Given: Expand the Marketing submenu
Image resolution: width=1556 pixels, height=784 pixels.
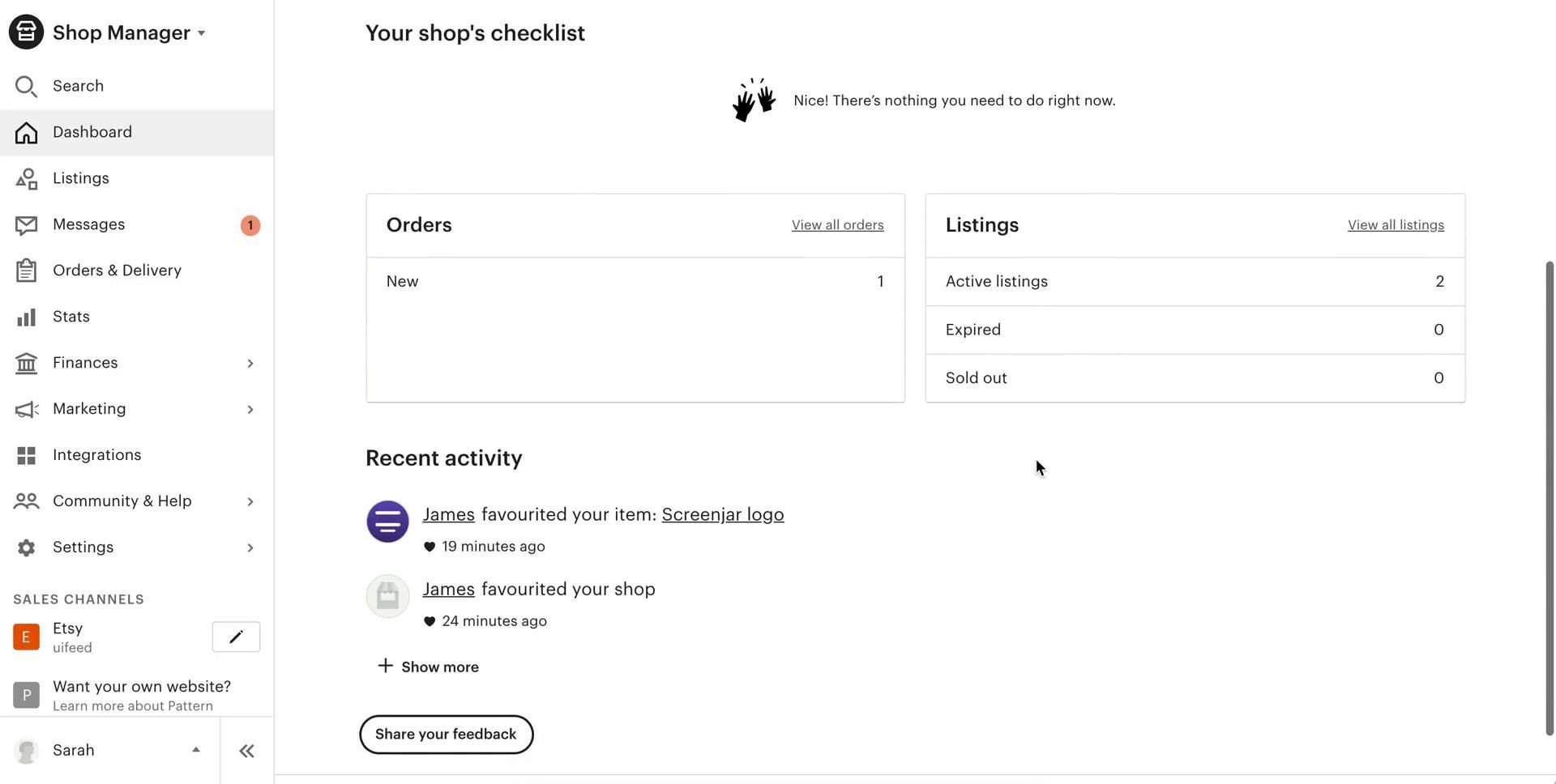Looking at the screenshot, I should pyautogui.click(x=250, y=410).
